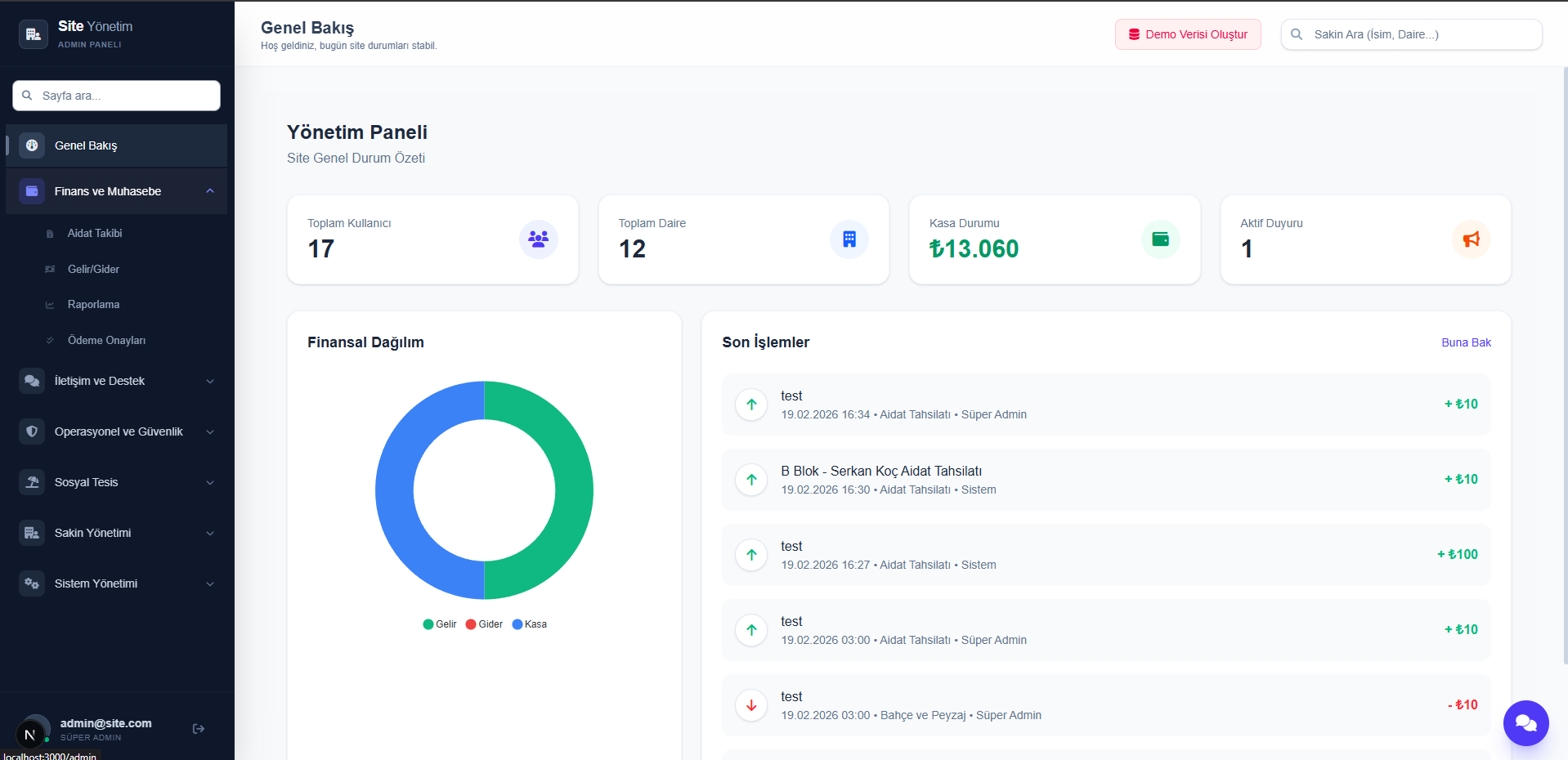This screenshot has width=1568, height=760.
Task: Click the Aktif Duyuru megaphone icon
Action: (1472, 239)
